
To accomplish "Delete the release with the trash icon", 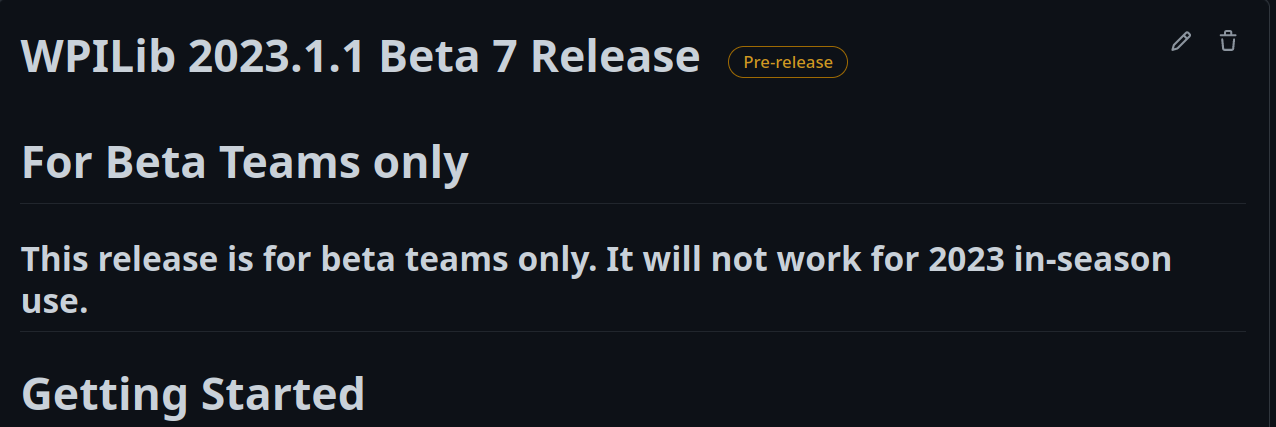I will coord(1228,41).
